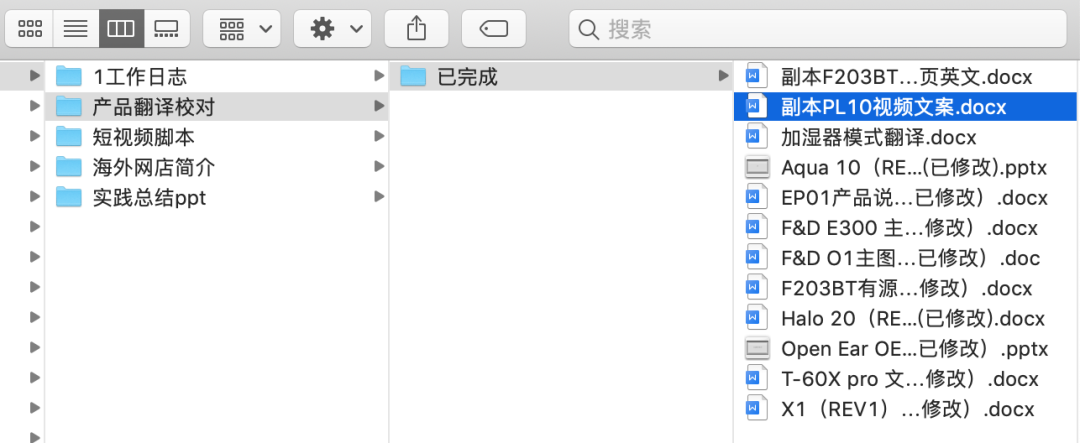Expand arrow right of 短视频脚本
Screen dimensions: 1080x443
(x=378, y=136)
